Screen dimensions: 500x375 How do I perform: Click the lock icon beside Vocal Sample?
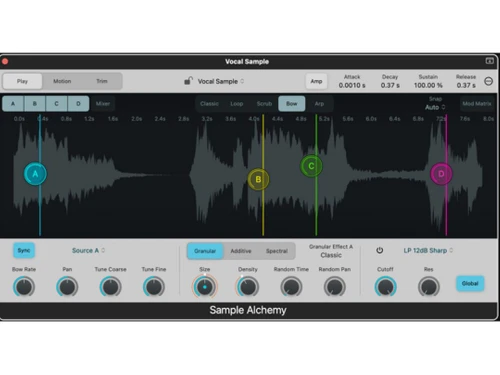pyautogui.click(x=188, y=81)
